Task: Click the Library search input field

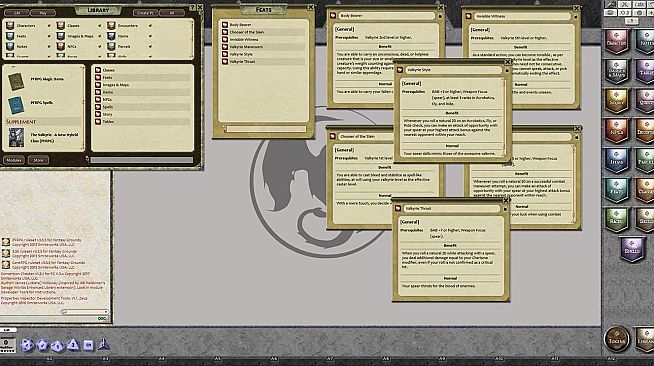Action: tap(142, 160)
